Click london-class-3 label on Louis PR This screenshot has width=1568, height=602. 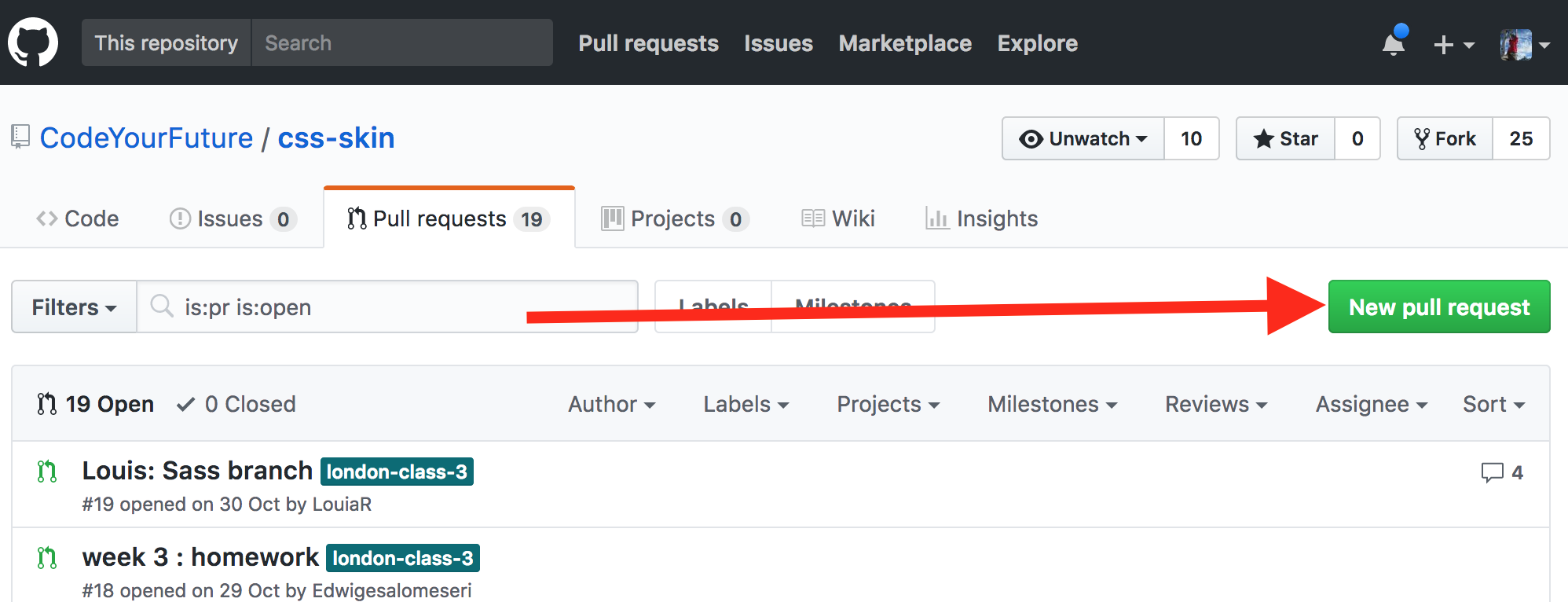click(397, 472)
